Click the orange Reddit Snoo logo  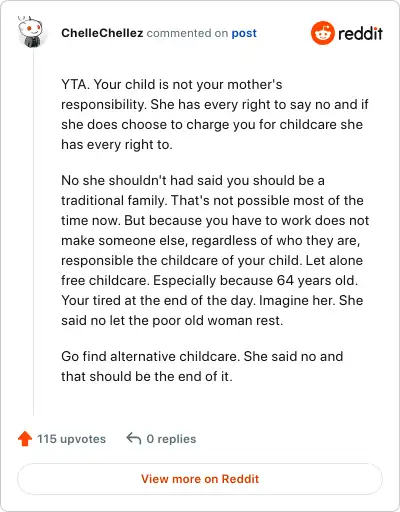point(322,33)
